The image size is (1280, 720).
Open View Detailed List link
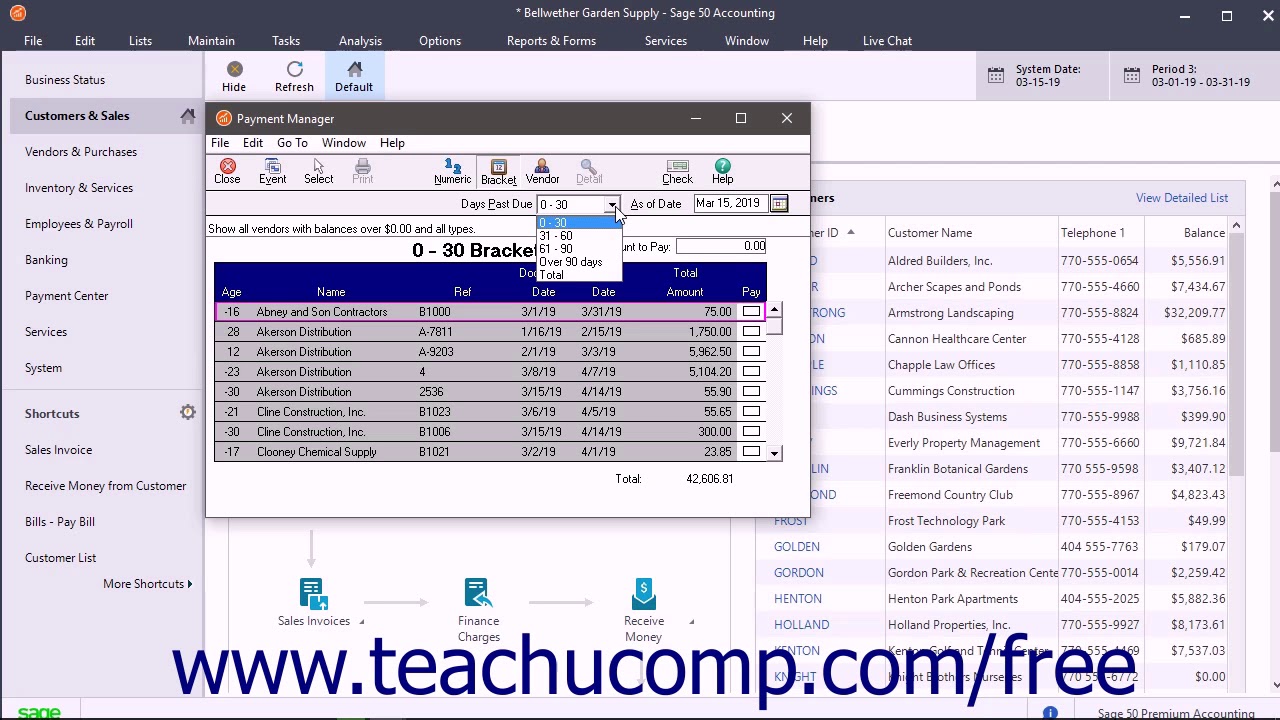click(x=1182, y=198)
